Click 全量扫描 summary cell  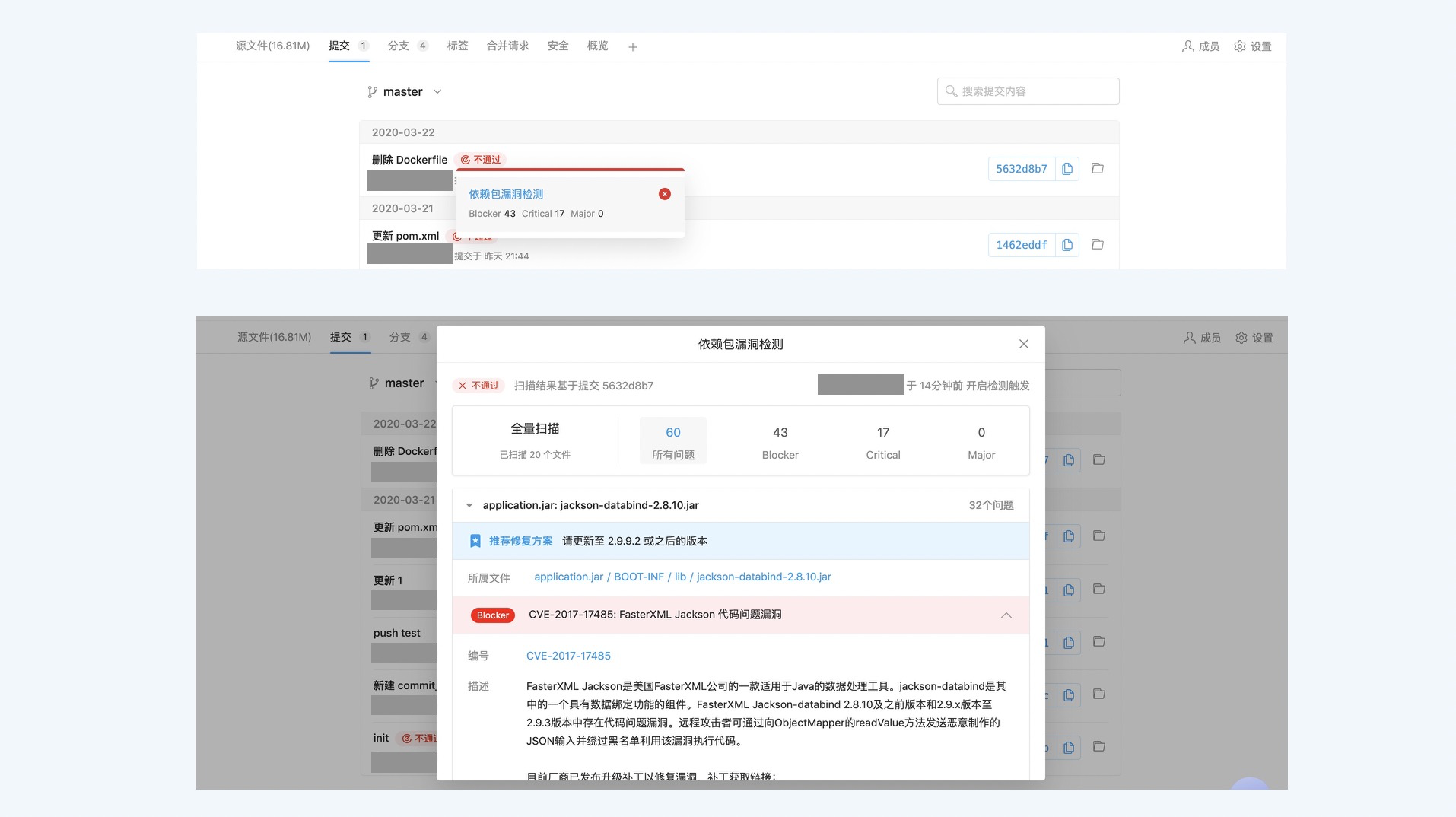point(535,440)
